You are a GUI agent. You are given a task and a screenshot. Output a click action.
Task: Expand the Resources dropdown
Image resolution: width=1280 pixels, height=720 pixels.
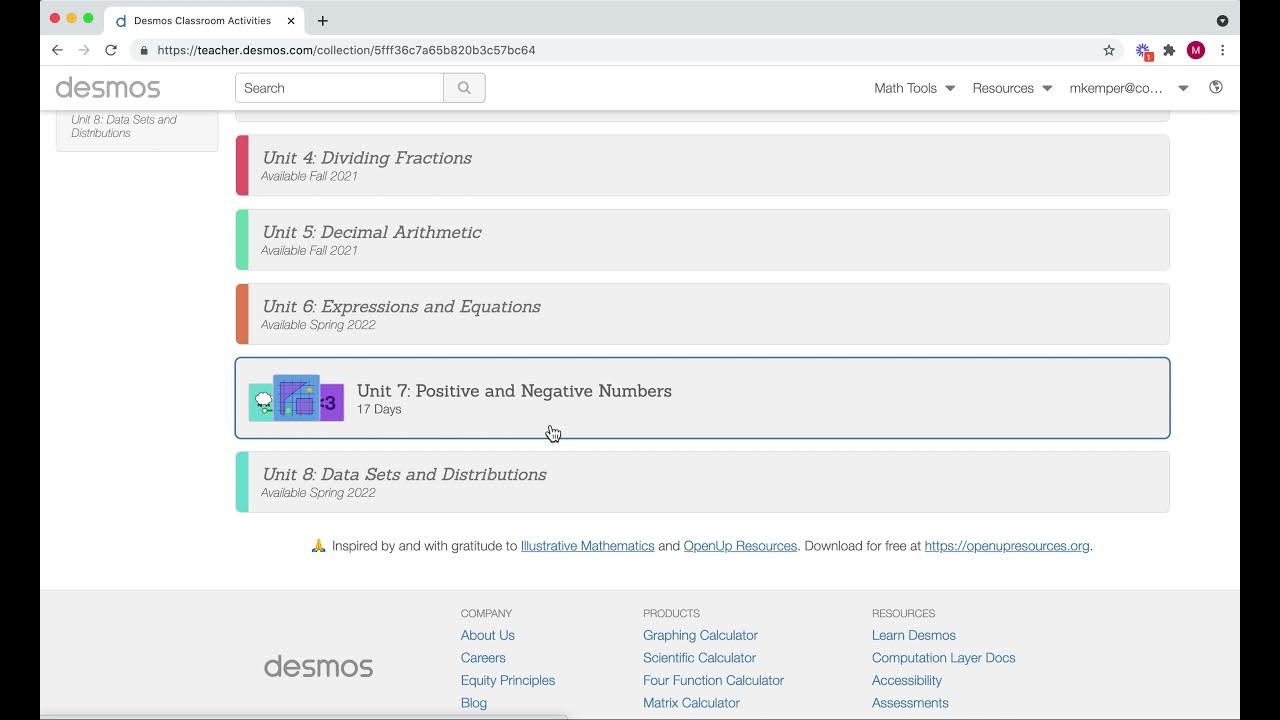tap(1012, 88)
